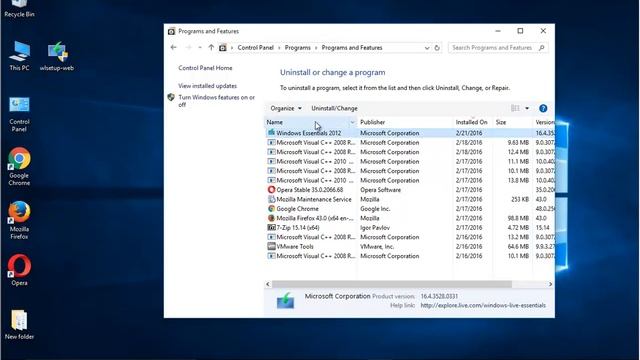640x360 pixels.
Task: Click the Back arrow in Programs and Features
Action: point(173,48)
